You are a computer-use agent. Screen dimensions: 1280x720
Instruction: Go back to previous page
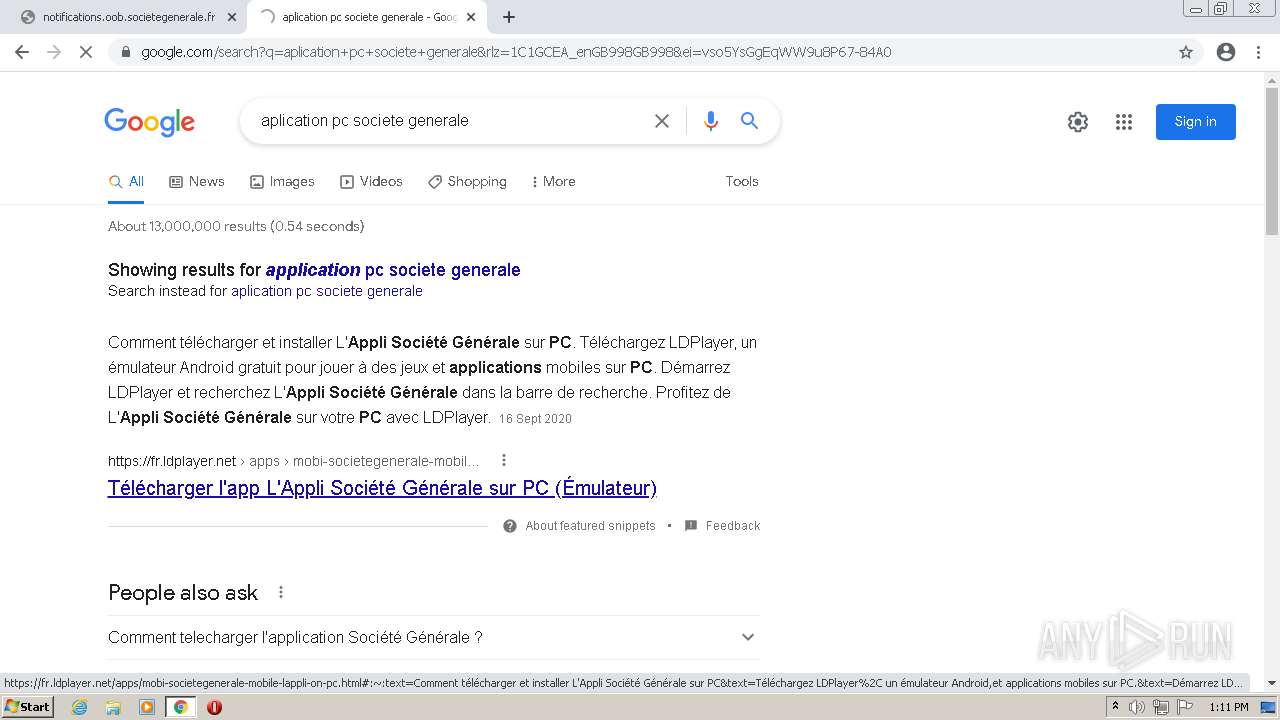click(x=22, y=52)
